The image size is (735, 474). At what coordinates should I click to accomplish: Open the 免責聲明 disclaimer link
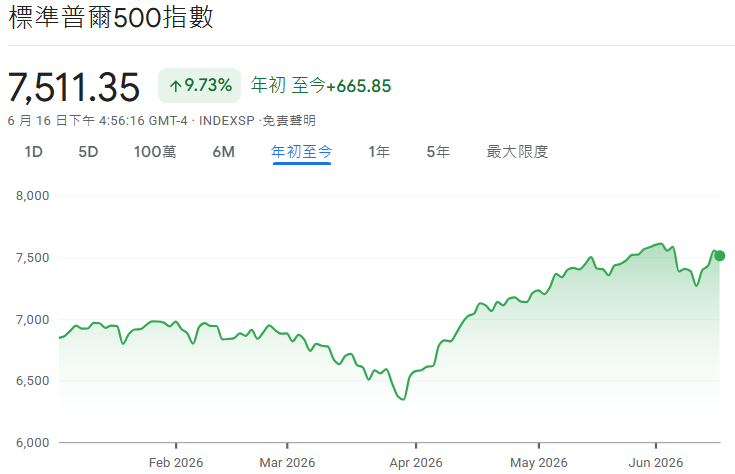pyautogui.click(x=289, y=121)
